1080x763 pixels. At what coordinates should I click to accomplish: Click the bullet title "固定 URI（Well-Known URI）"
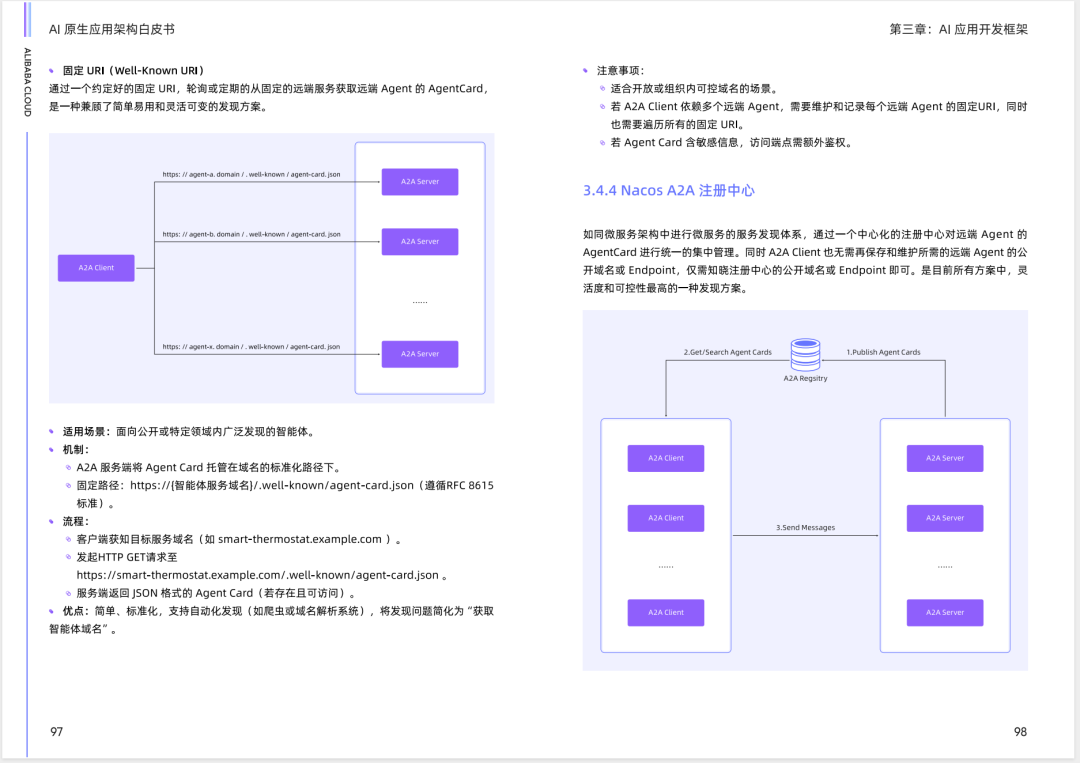click(x=134, y=70)
